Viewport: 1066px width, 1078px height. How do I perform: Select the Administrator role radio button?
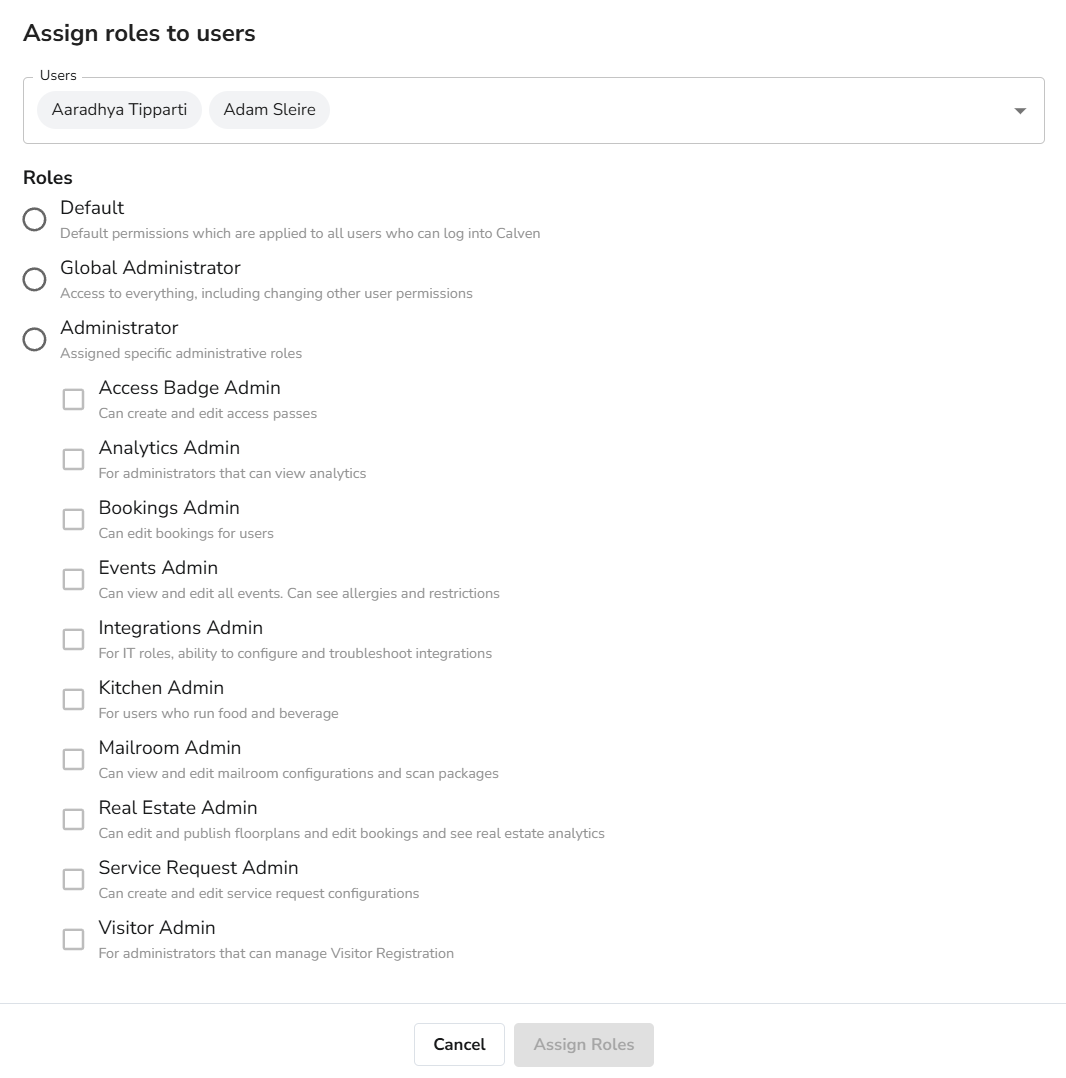[35, 340]
